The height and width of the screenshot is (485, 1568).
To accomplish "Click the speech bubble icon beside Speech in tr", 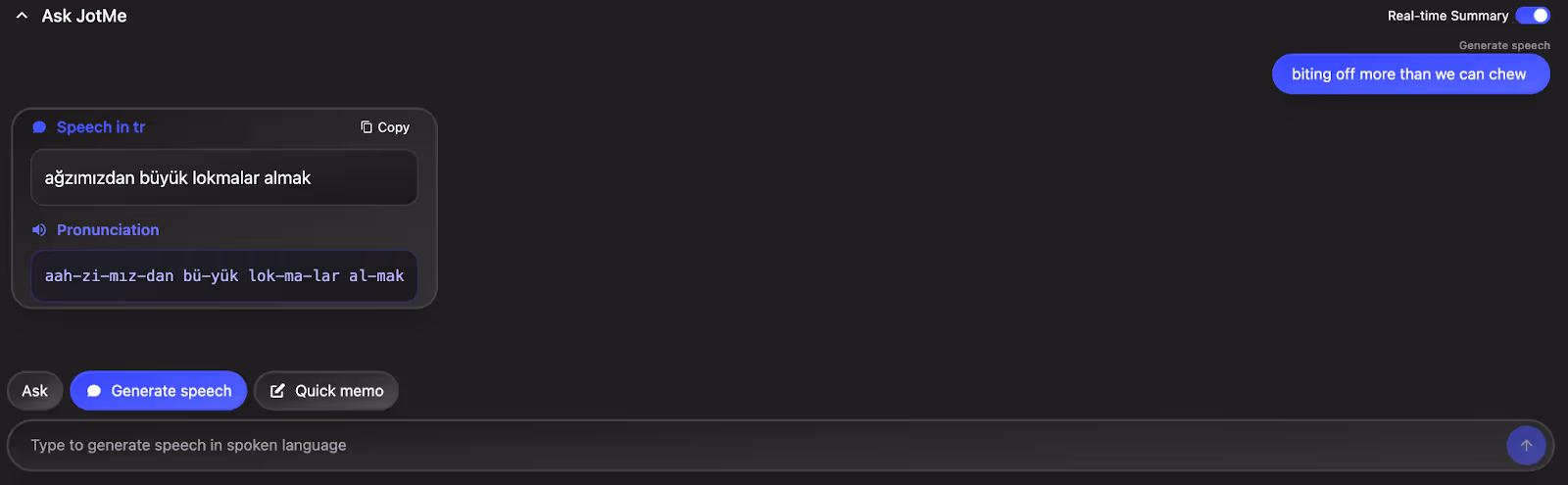I will click(39, 127).
